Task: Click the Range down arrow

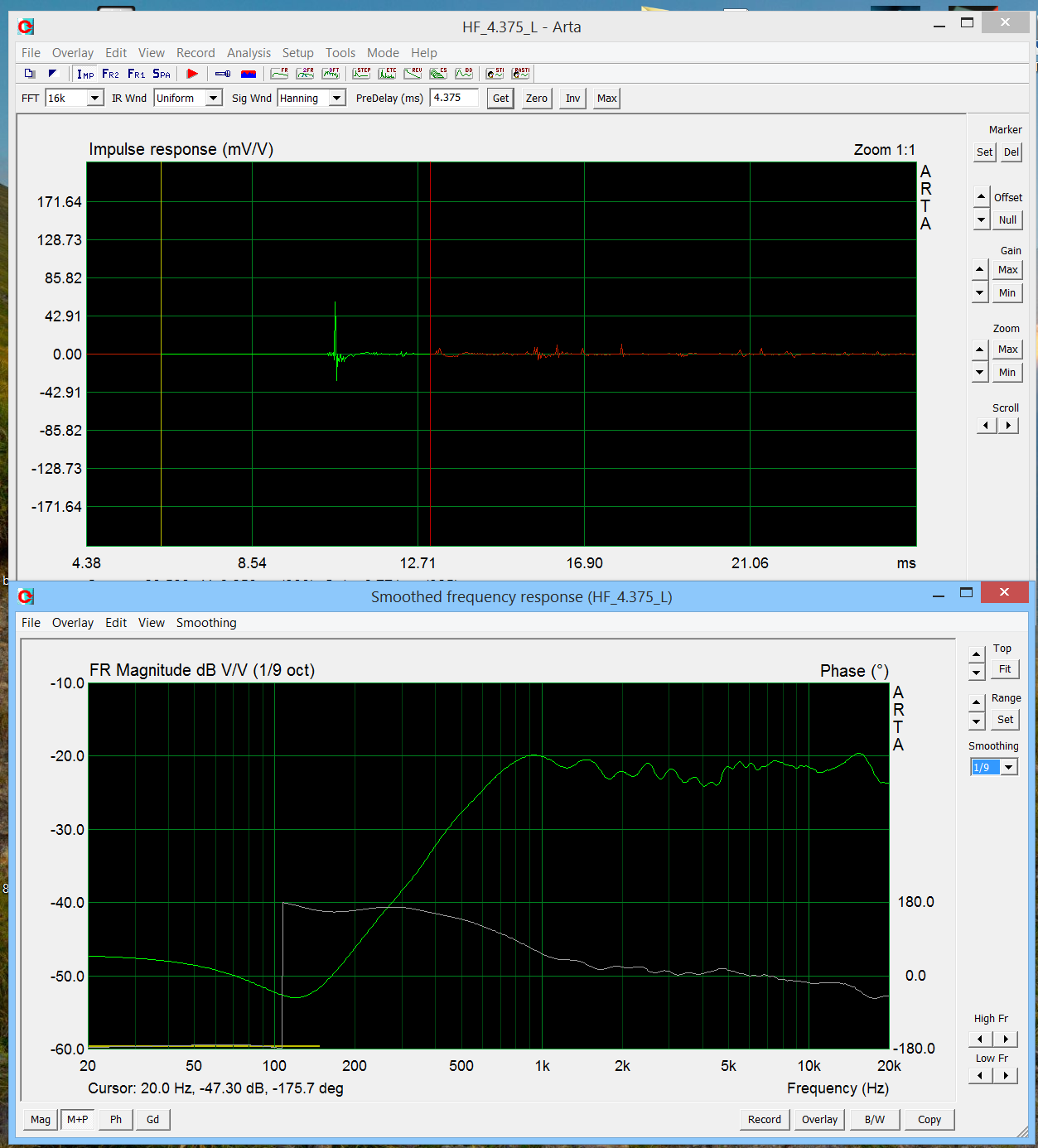Action: 977,721
